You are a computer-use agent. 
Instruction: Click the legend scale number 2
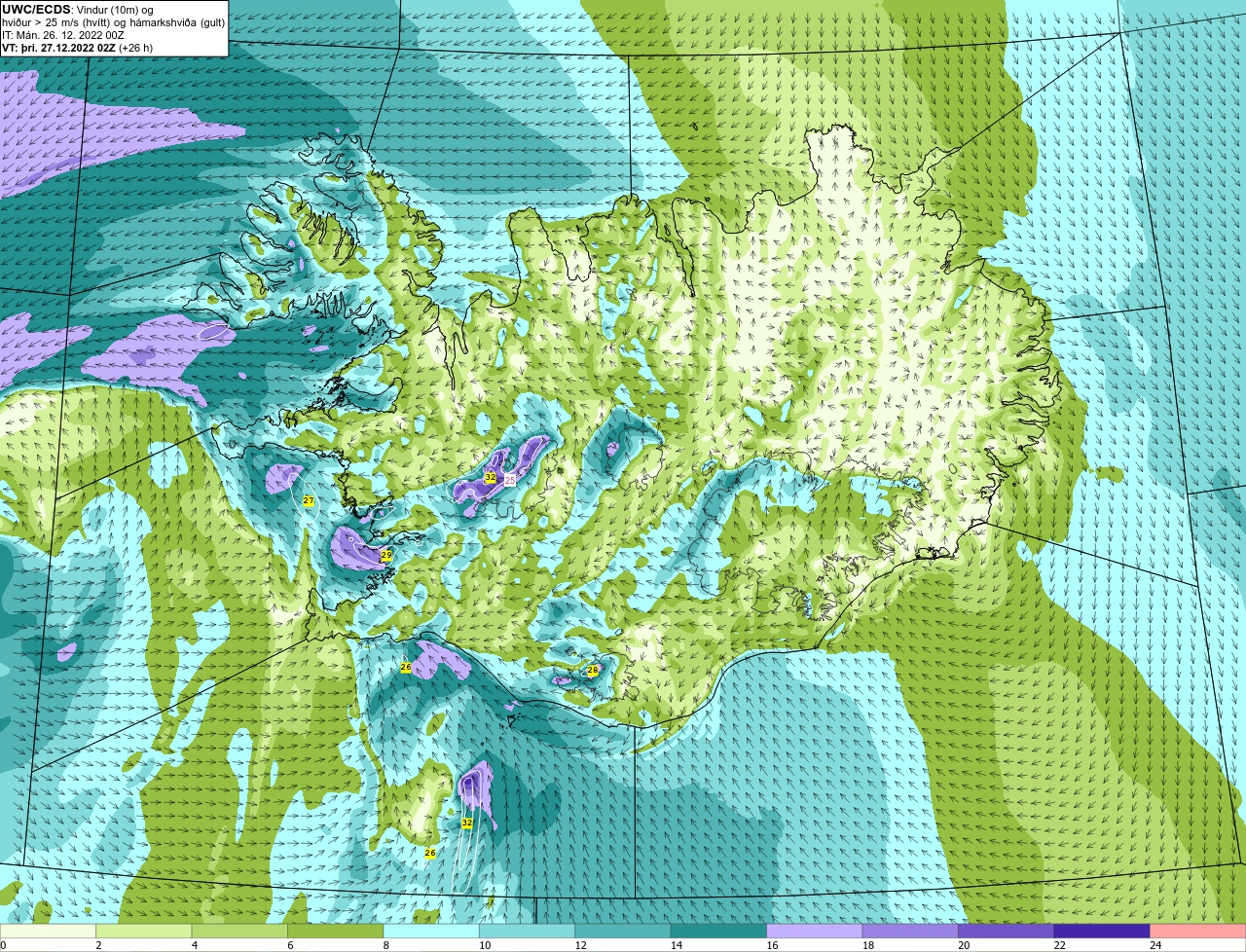98,945
